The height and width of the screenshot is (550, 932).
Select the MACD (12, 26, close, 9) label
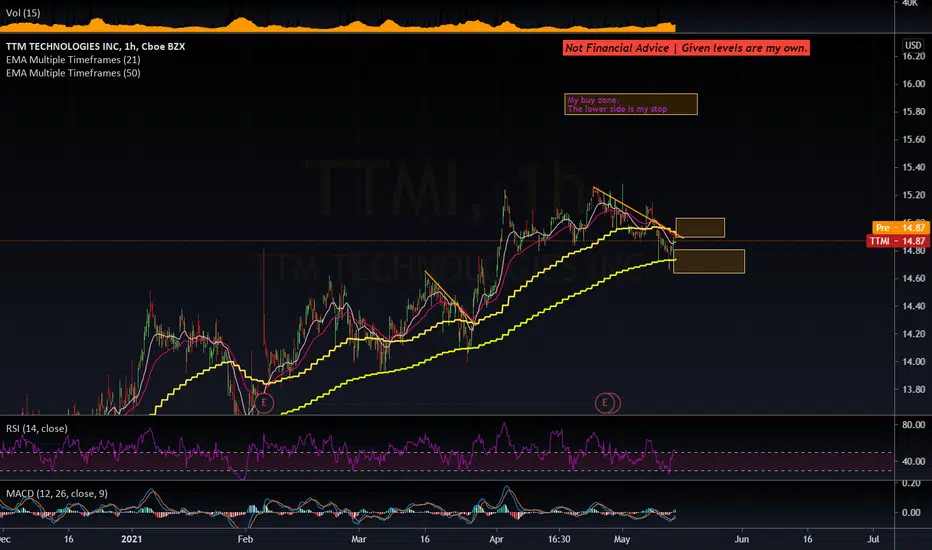pos(57,494)
